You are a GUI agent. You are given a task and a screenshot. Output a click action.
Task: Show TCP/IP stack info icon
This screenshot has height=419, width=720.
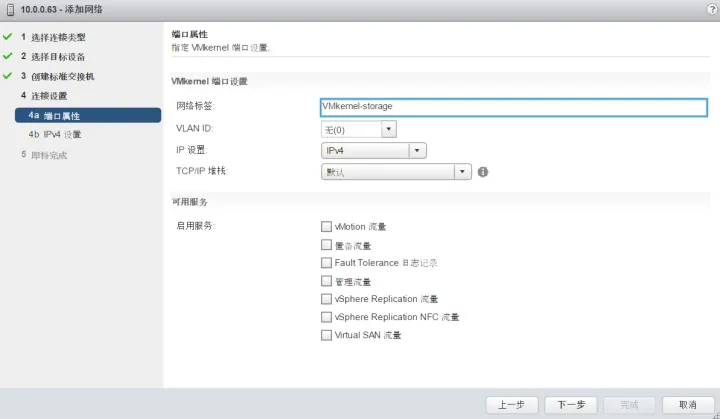coord(483,172)
